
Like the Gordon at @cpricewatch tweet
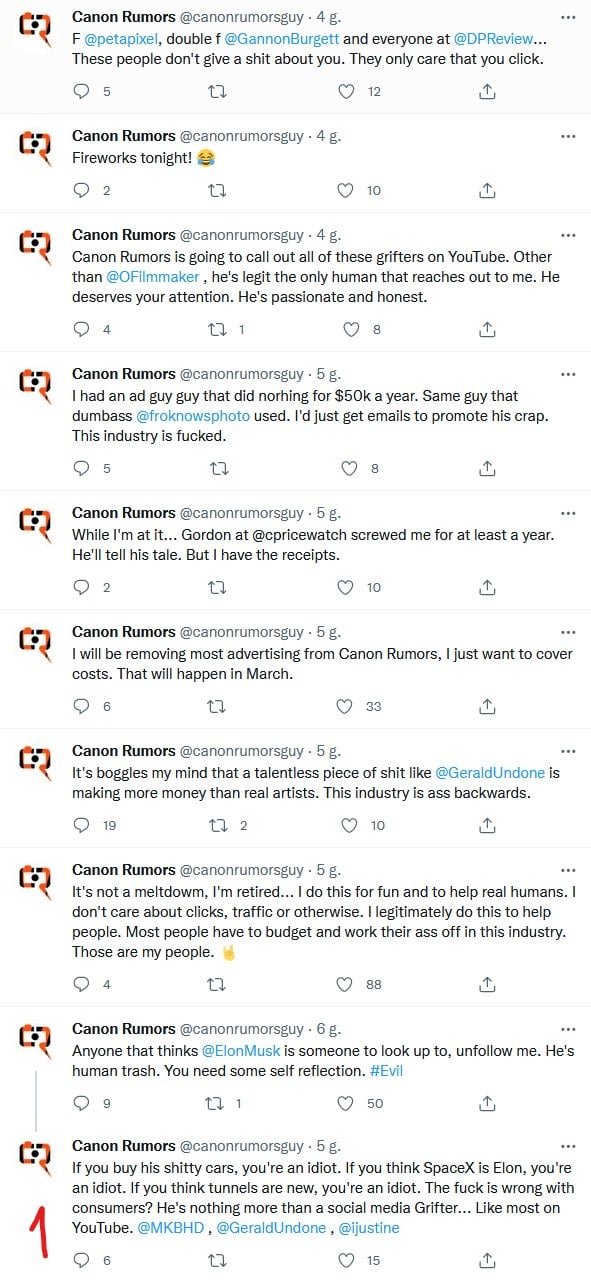(346, 587)
